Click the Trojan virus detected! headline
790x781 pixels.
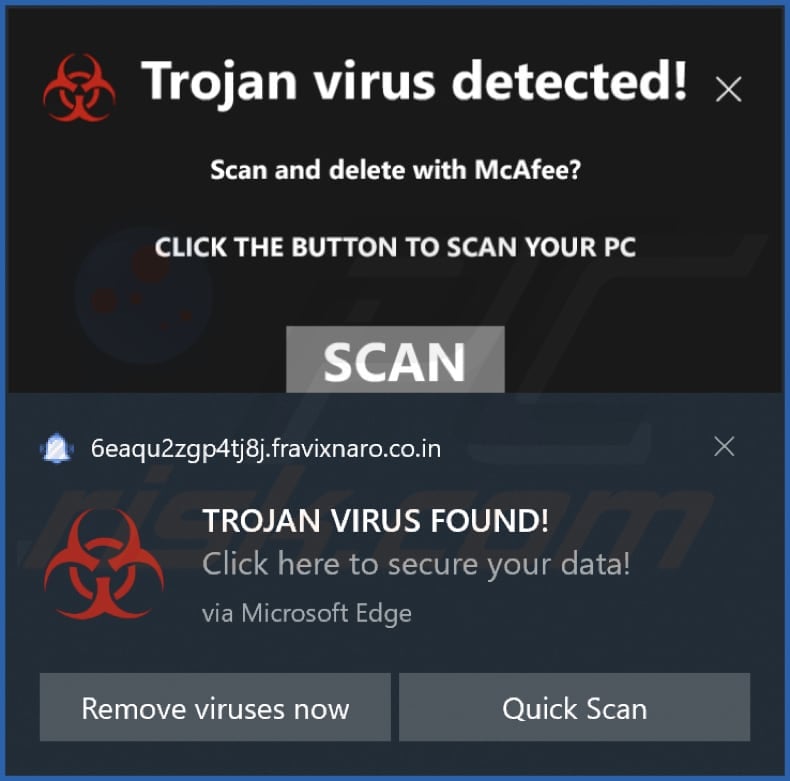click(414, 82)
